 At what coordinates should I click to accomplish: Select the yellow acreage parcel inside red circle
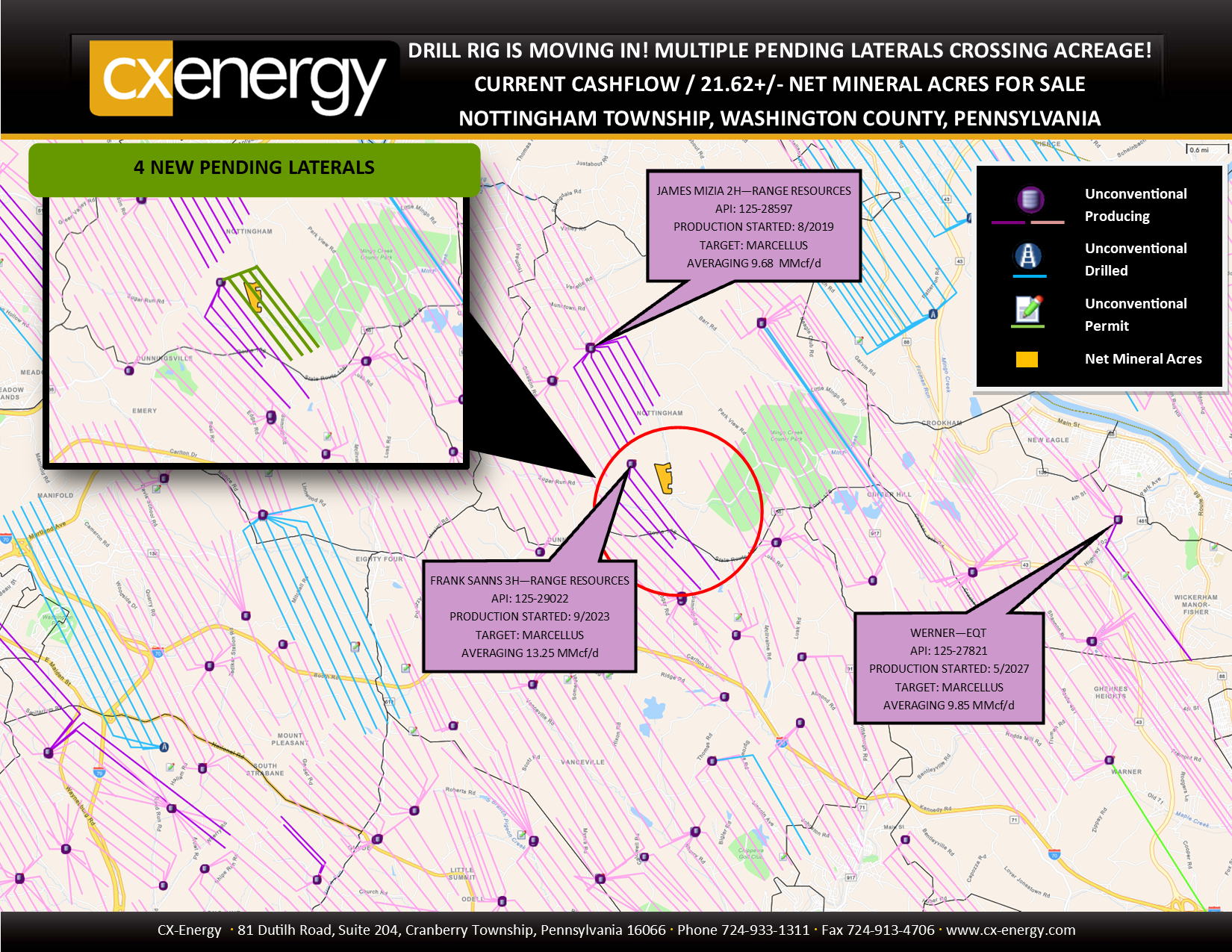pyautogui.click(x=664, y=479)
